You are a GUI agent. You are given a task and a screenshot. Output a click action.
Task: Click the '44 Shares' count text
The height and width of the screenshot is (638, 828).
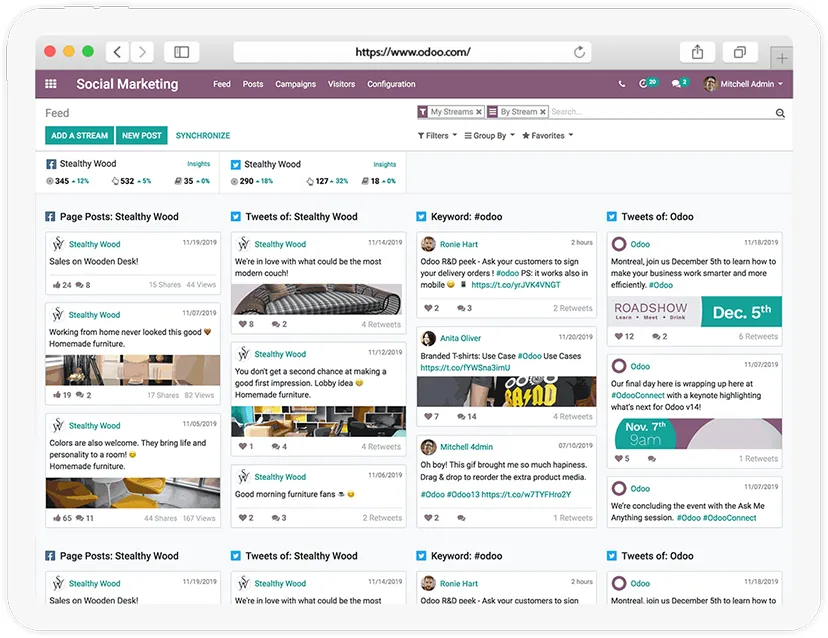point(161,518)
